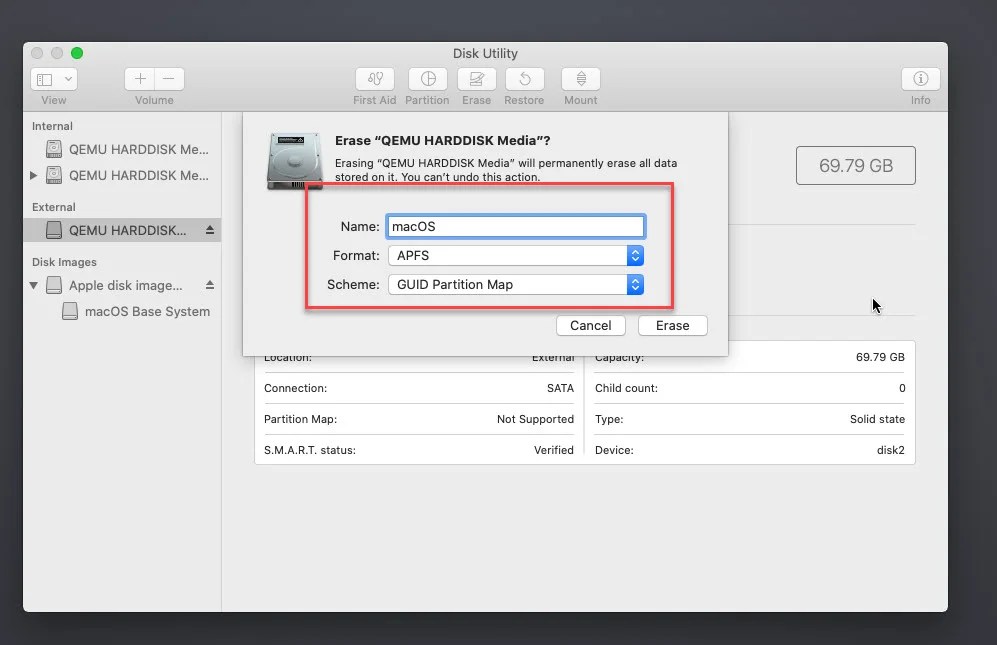Click inside the Name field containing macOS
The width and height of the screenshot is (997, 645).
[x=515, y=226]
